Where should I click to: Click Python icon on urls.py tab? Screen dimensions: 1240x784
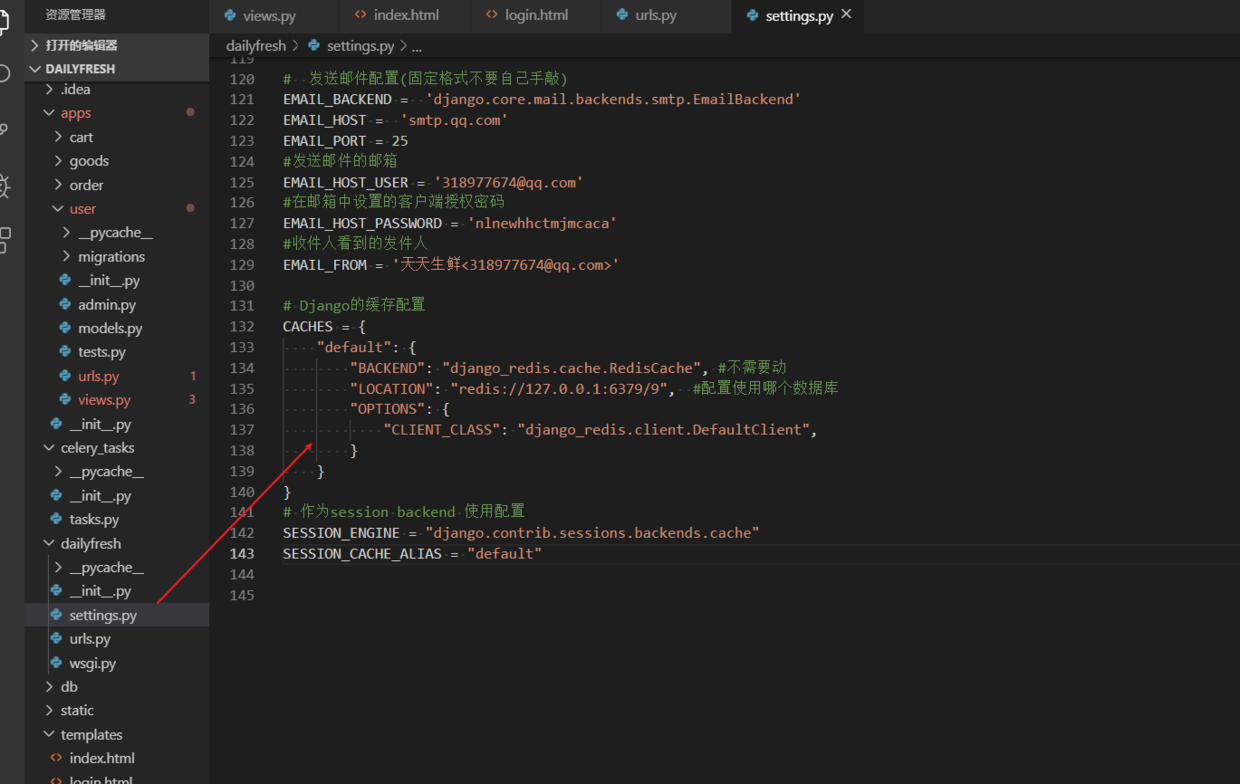coord(622,15)
